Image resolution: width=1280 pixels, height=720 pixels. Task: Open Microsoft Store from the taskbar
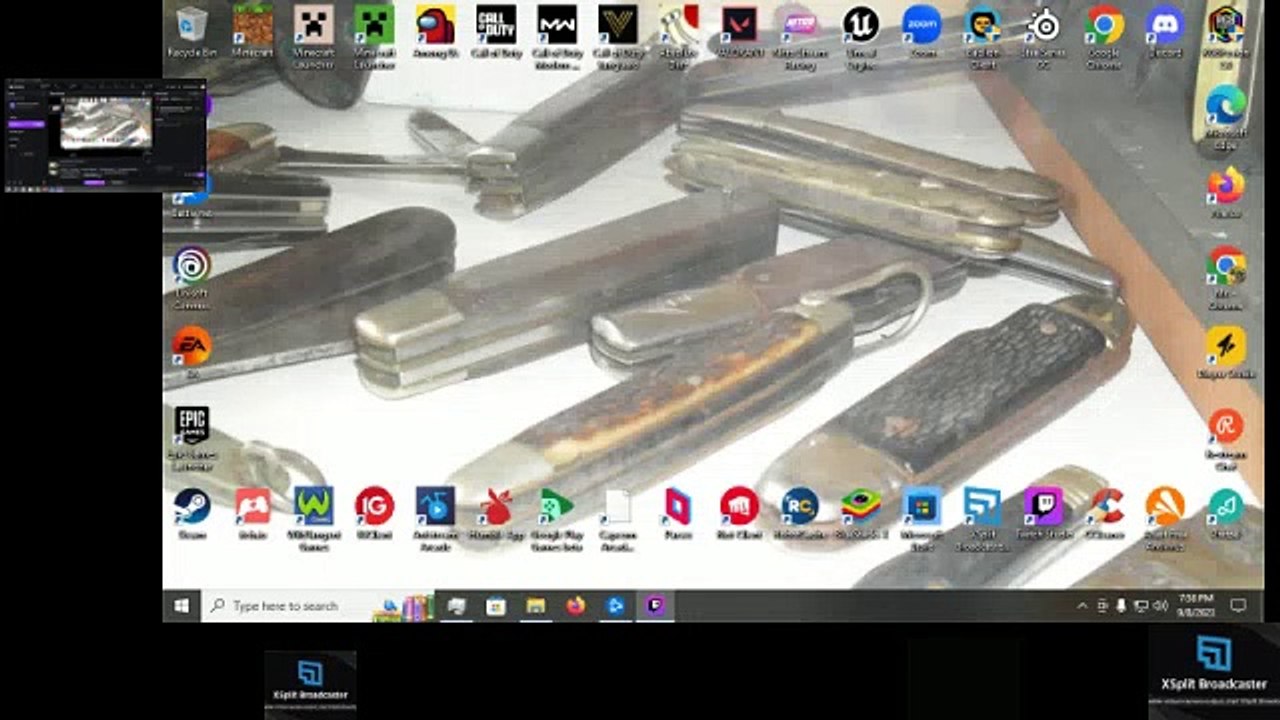pyautogui.click(x=496, y=606)
